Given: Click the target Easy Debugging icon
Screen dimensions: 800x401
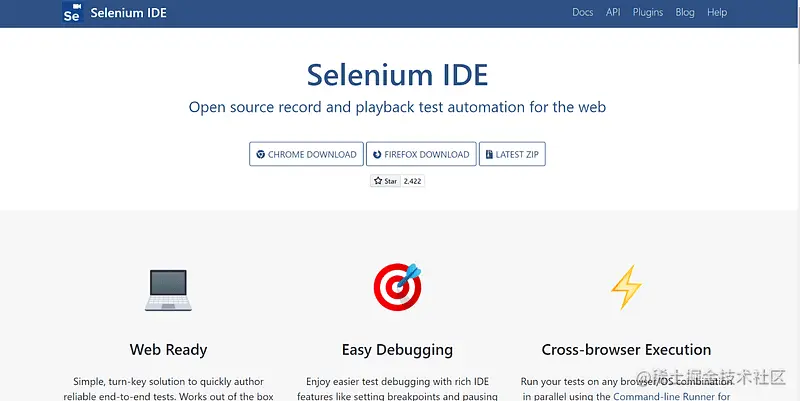Looking at the screenshot, I should click(397, 287).
